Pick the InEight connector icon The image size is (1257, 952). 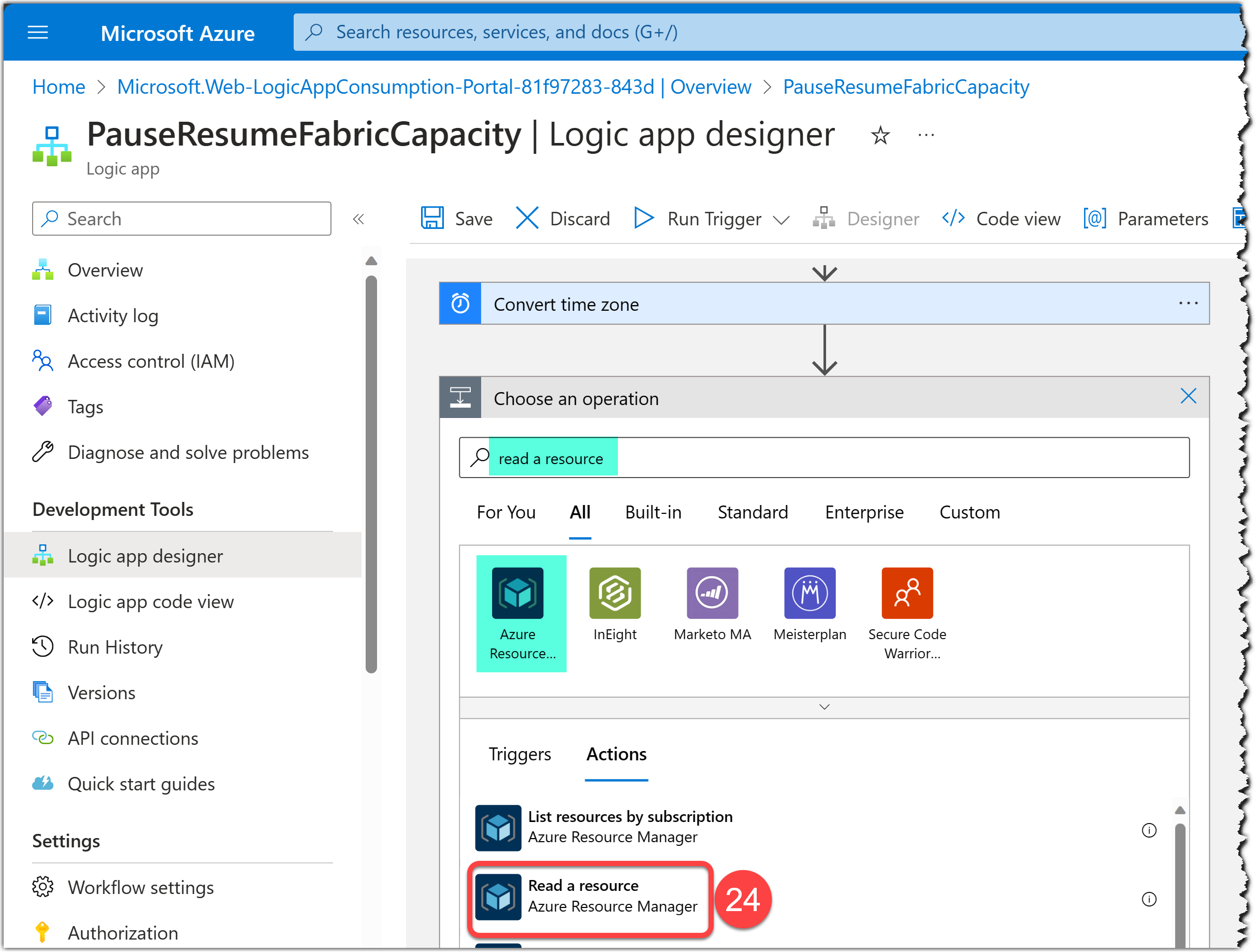(614, 594)
